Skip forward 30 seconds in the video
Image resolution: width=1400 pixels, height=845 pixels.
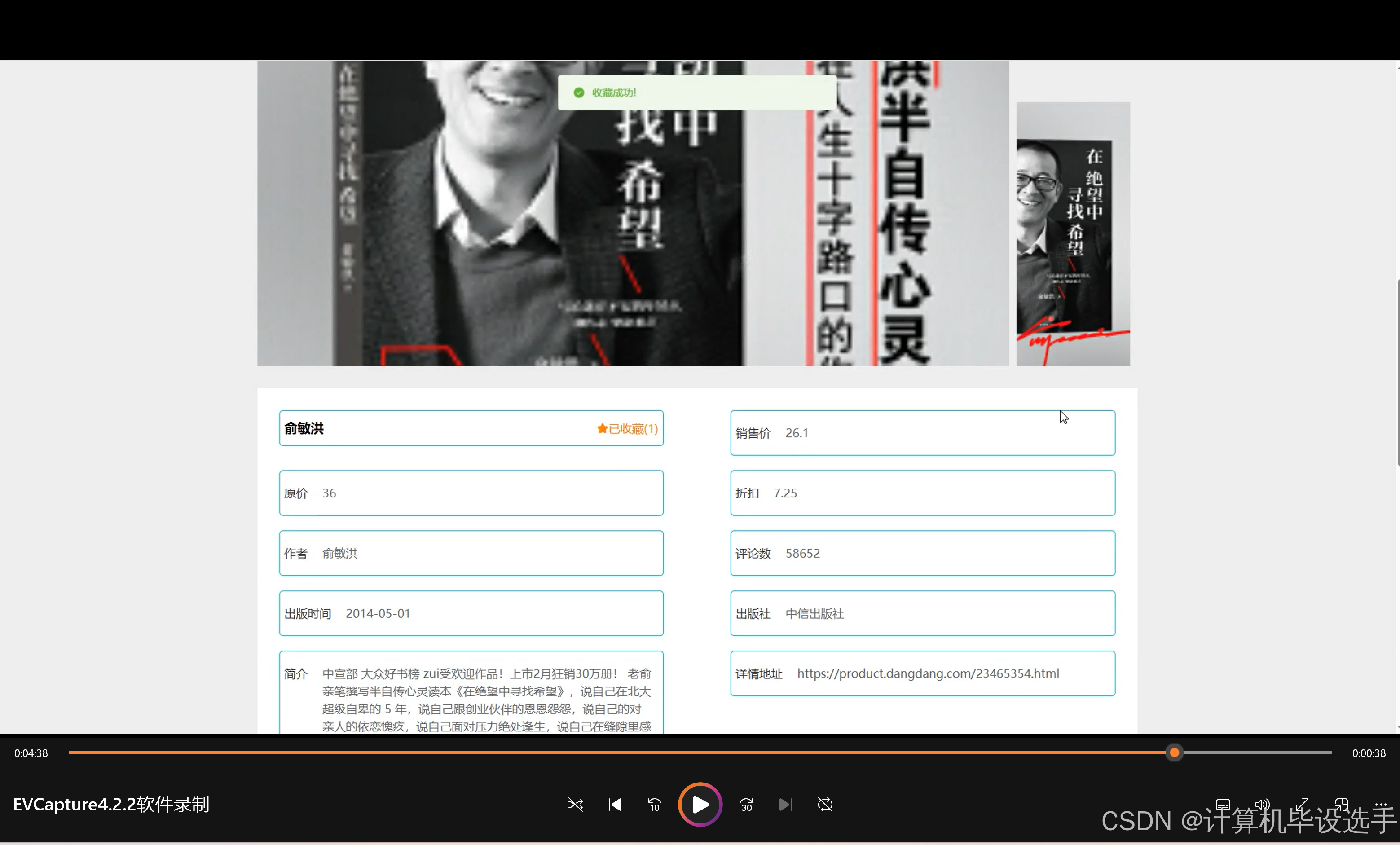745,805
